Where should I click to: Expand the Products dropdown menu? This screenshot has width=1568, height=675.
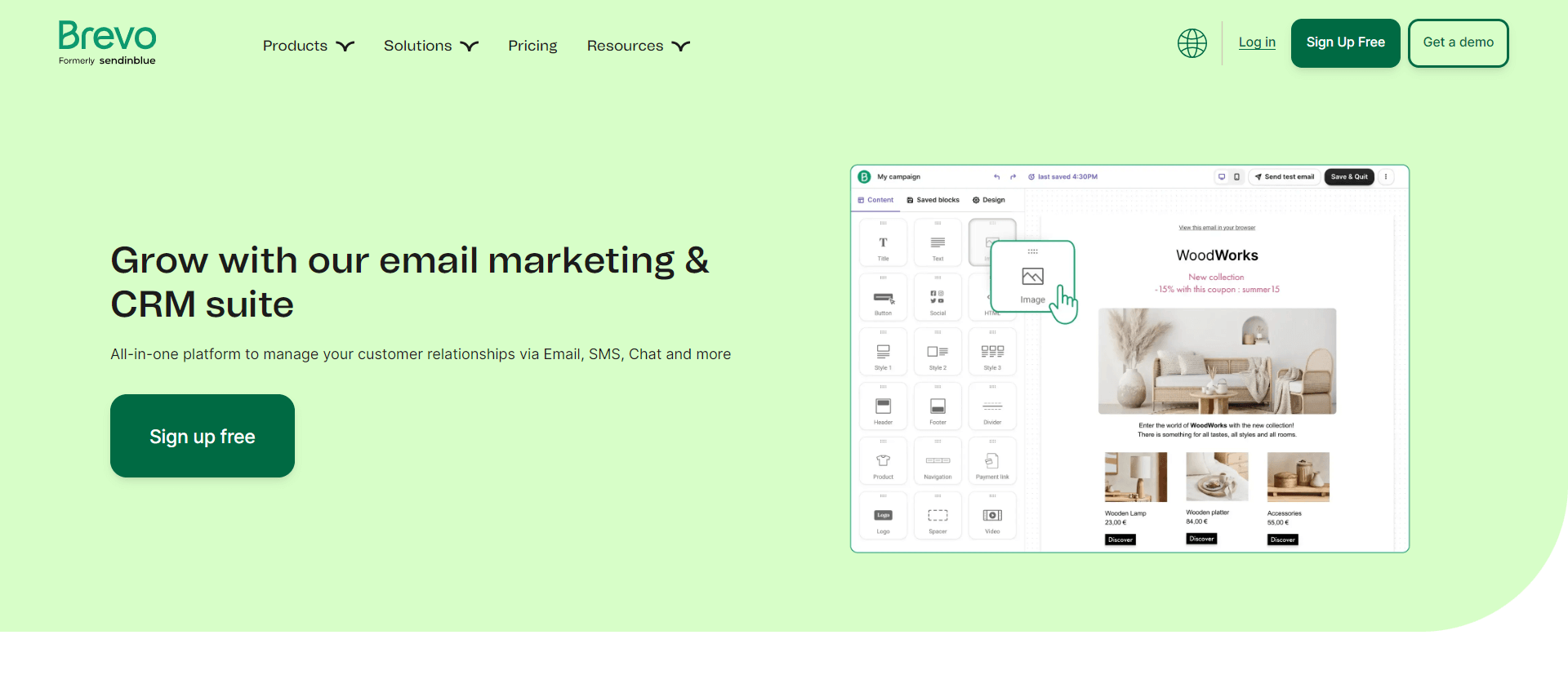[x=308, y=46]
